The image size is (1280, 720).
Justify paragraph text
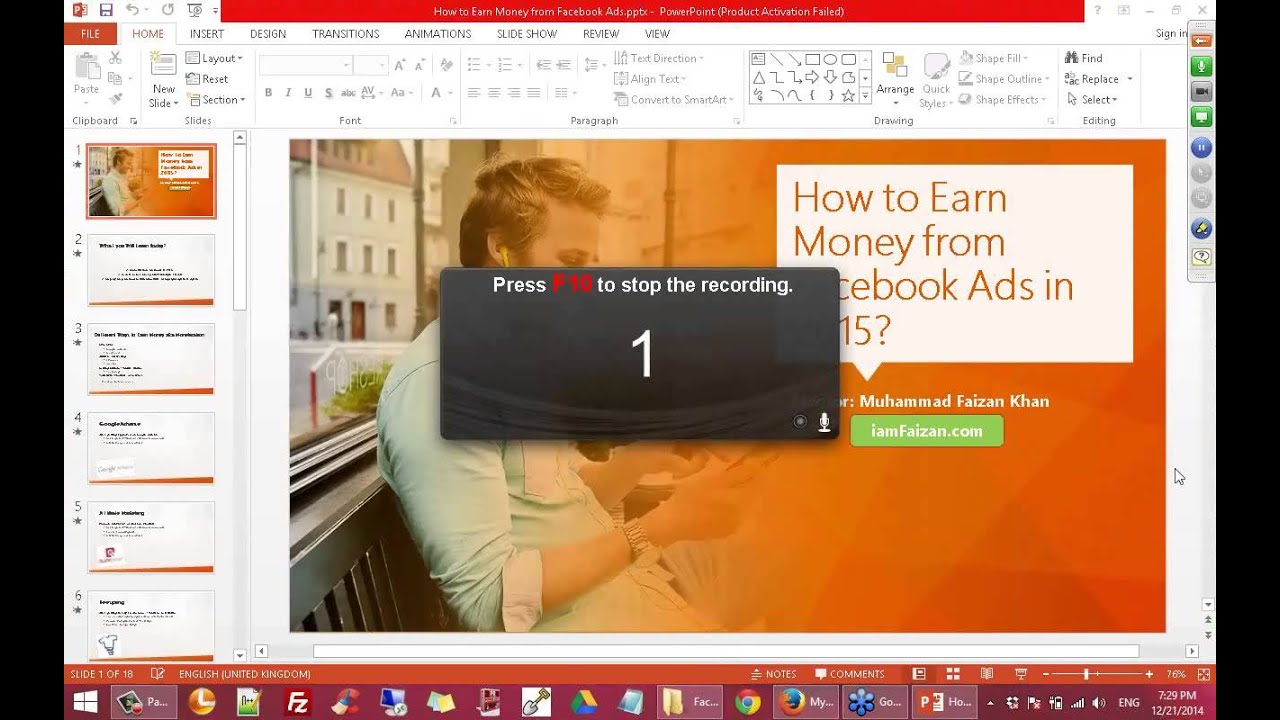tap(534, 93)
